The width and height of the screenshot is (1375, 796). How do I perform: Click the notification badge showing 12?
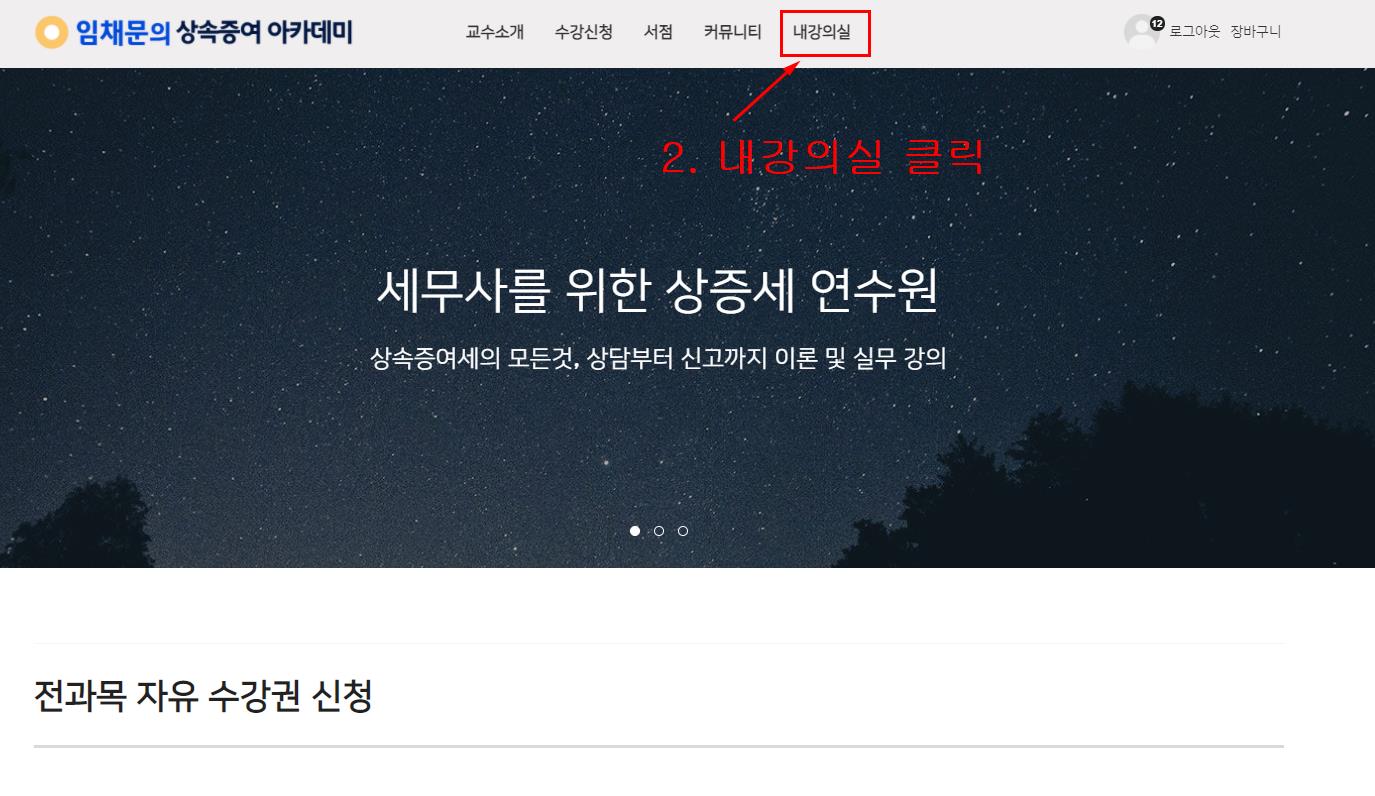(x=1157, y=23)
